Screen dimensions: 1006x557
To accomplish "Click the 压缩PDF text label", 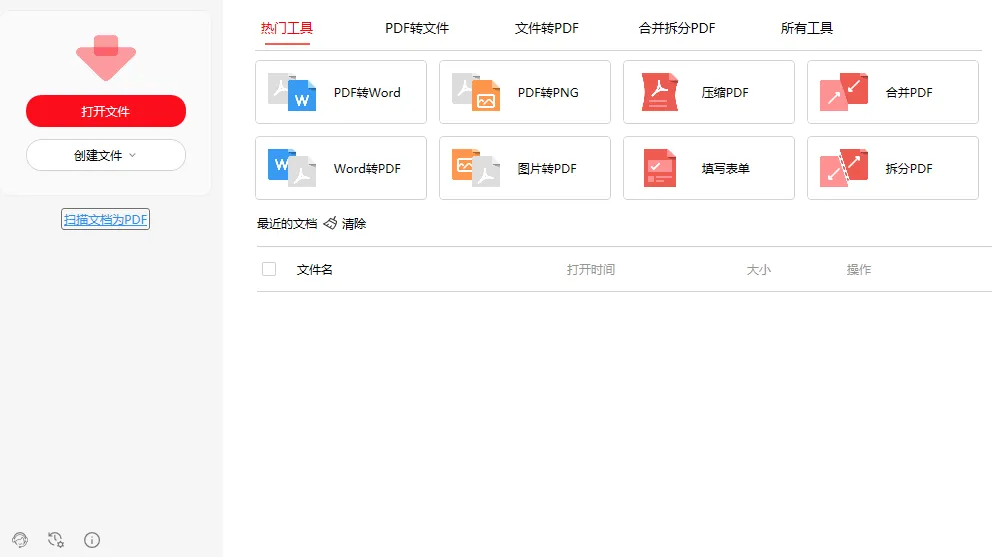I will [725, 92].
